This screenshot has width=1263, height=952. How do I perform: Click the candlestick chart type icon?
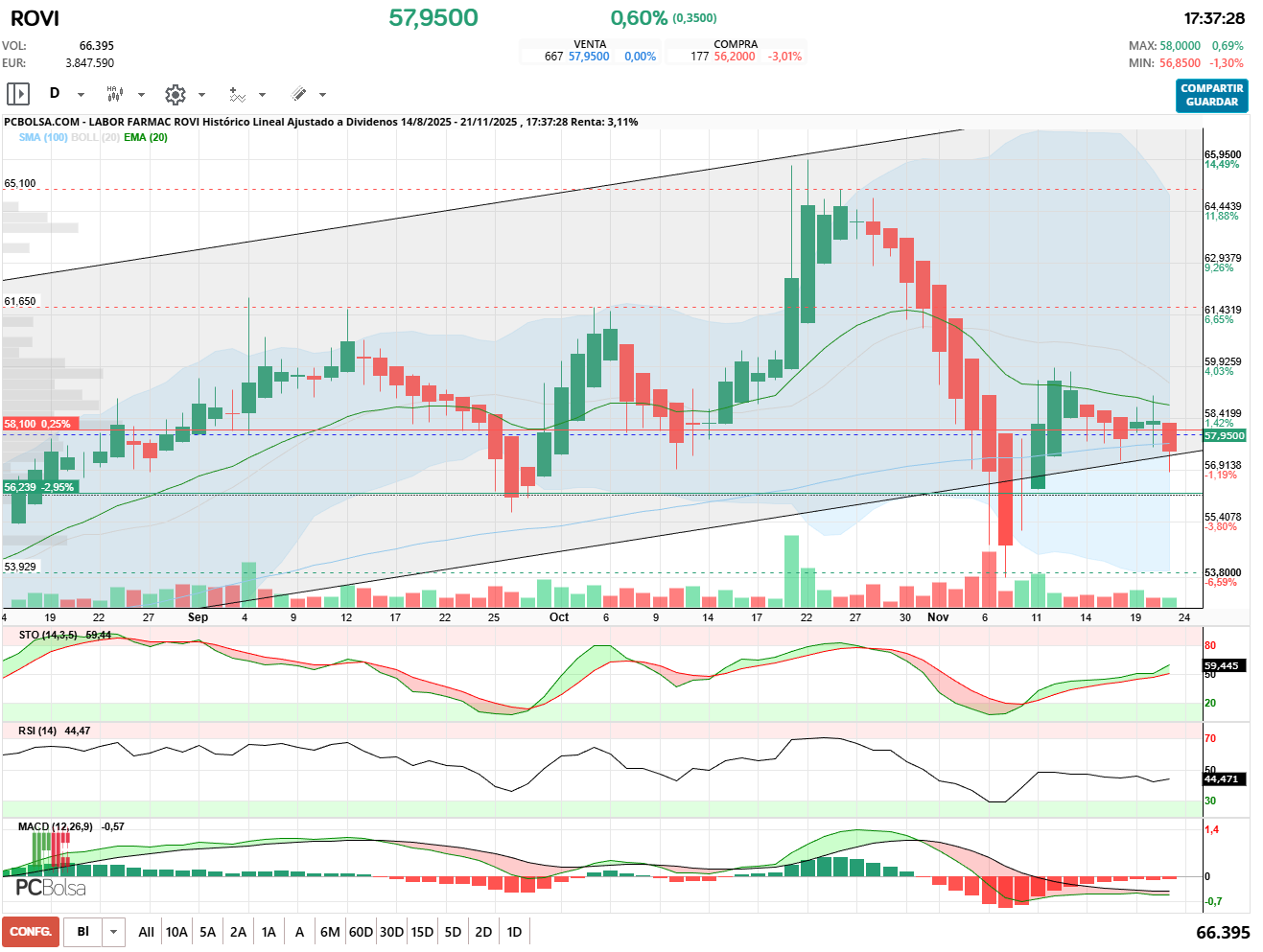click(115, 94)
